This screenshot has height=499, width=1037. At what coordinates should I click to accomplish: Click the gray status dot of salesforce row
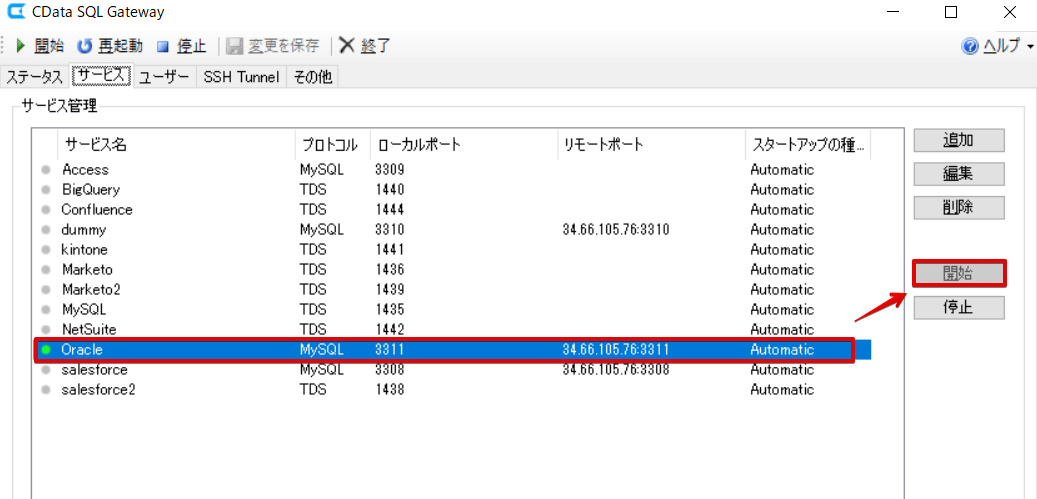[x=46, y=369]
